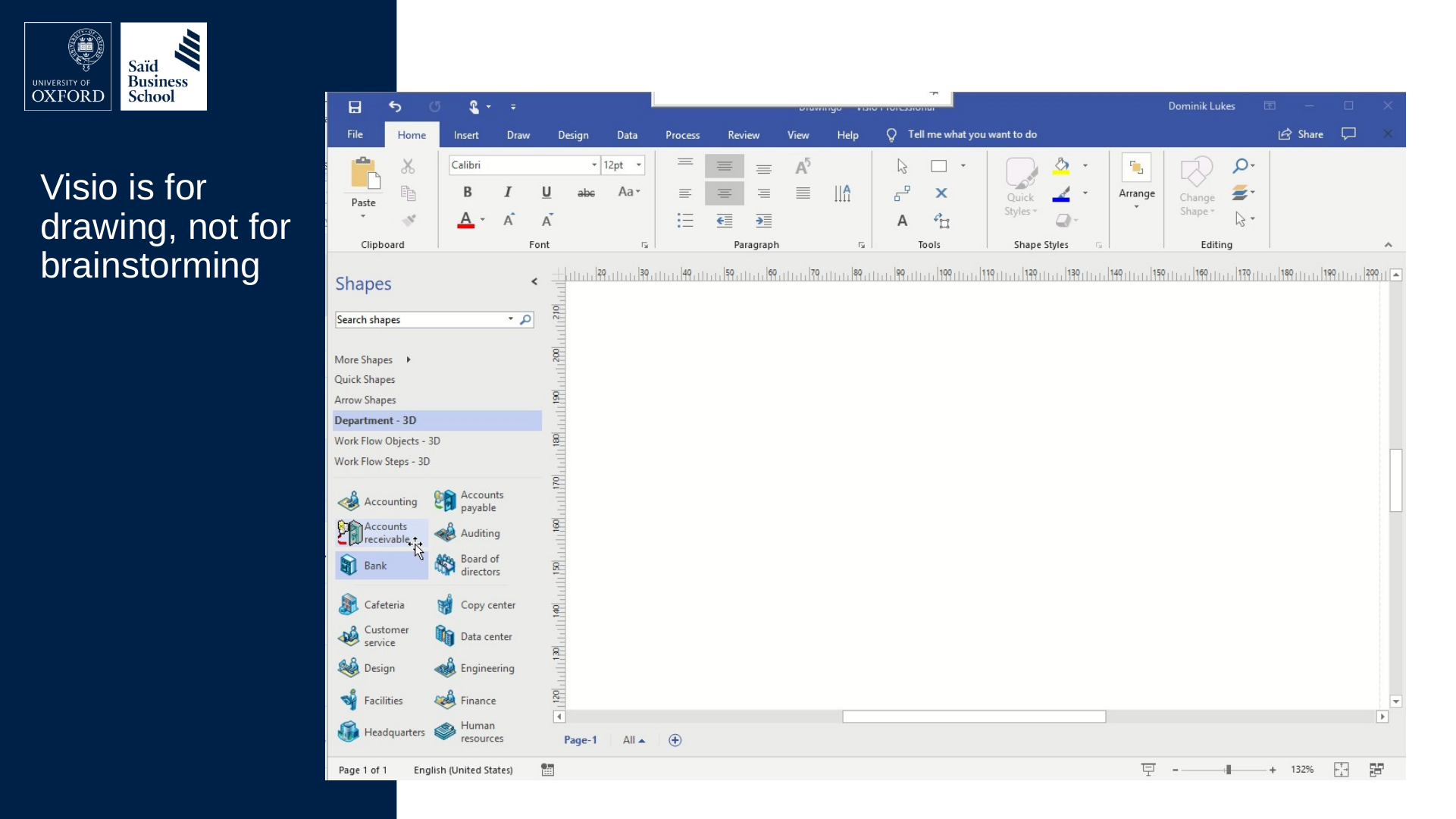Click the Increase Font Size icon
Image resolution: width=1456 pixels, height=819 pixels.
pyautogui.click(x=509, y=221)
